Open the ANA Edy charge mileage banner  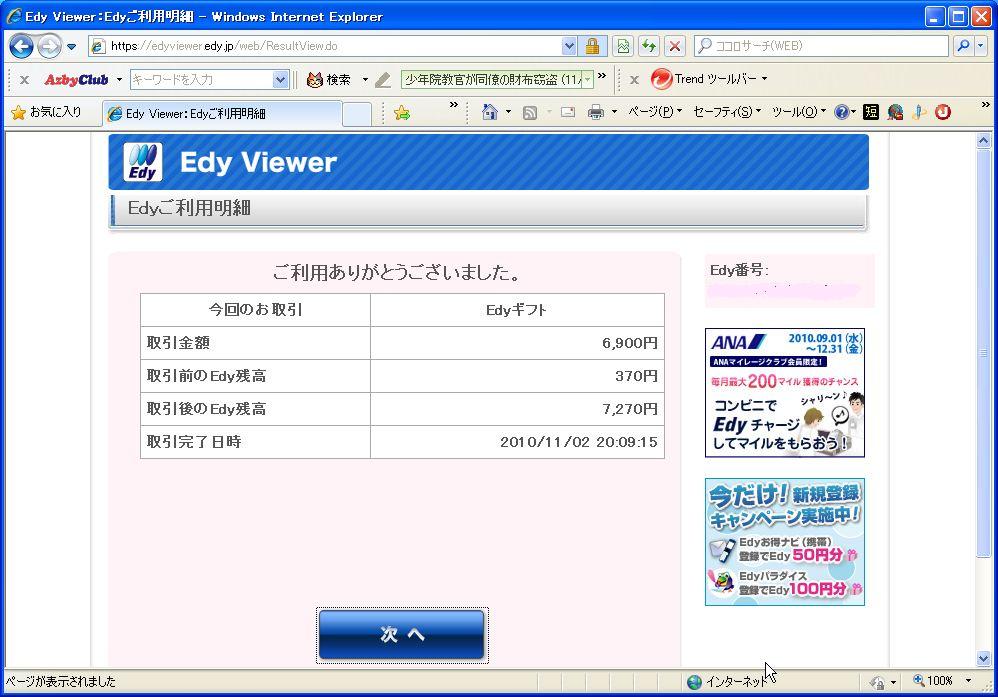(x=784, y=393)
